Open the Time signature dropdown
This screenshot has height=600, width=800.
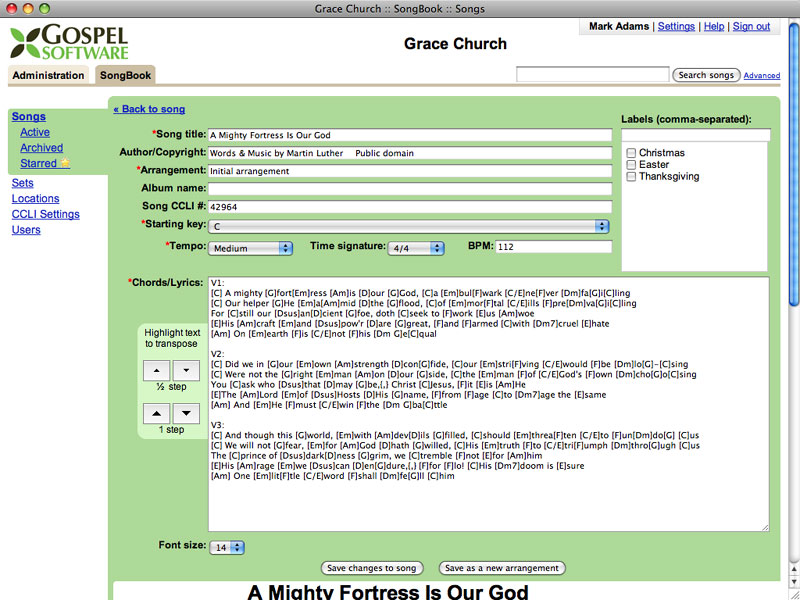(x=416, y=248)
